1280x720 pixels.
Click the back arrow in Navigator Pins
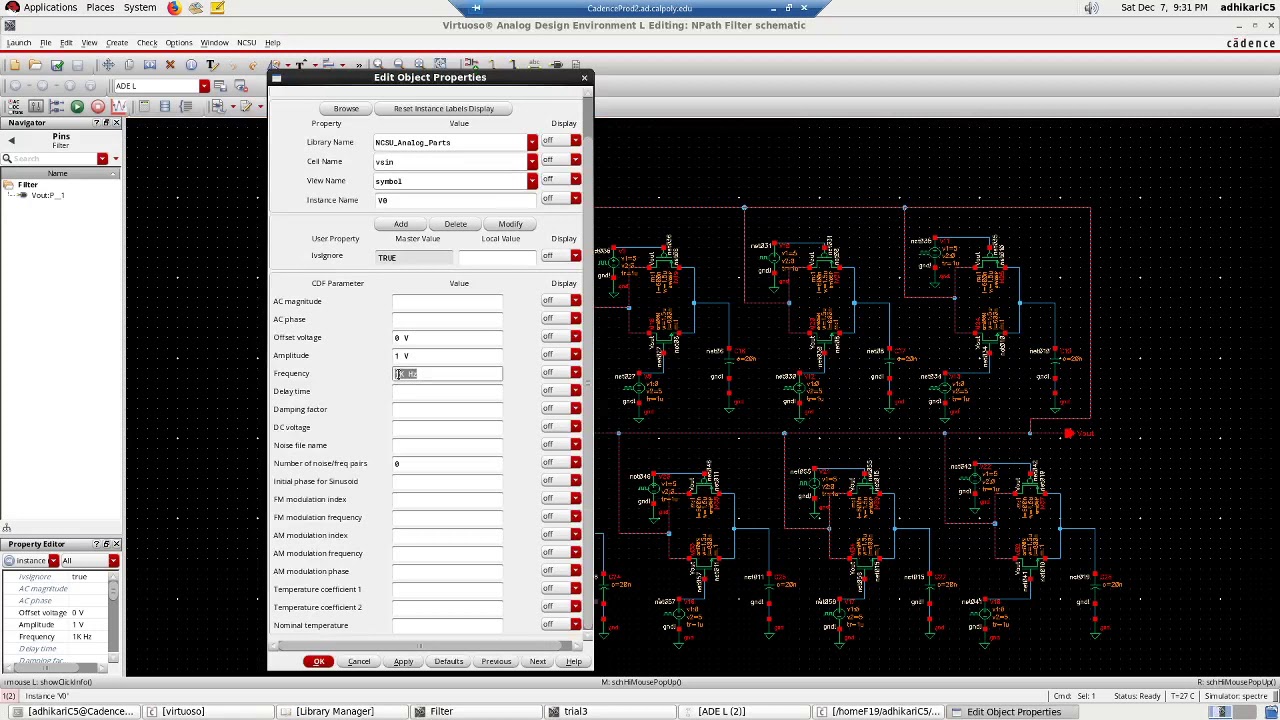pyautogui.click(x=11, y=141)
